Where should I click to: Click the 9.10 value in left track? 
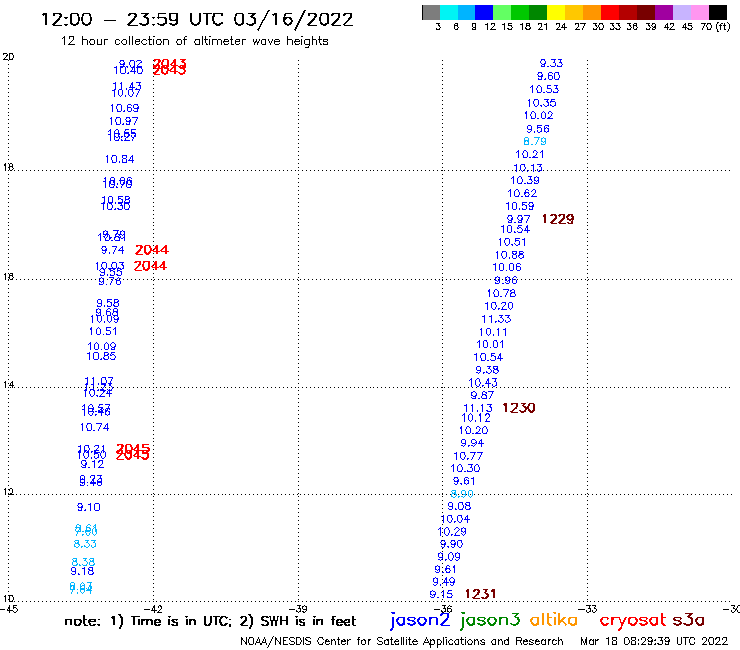89,507
